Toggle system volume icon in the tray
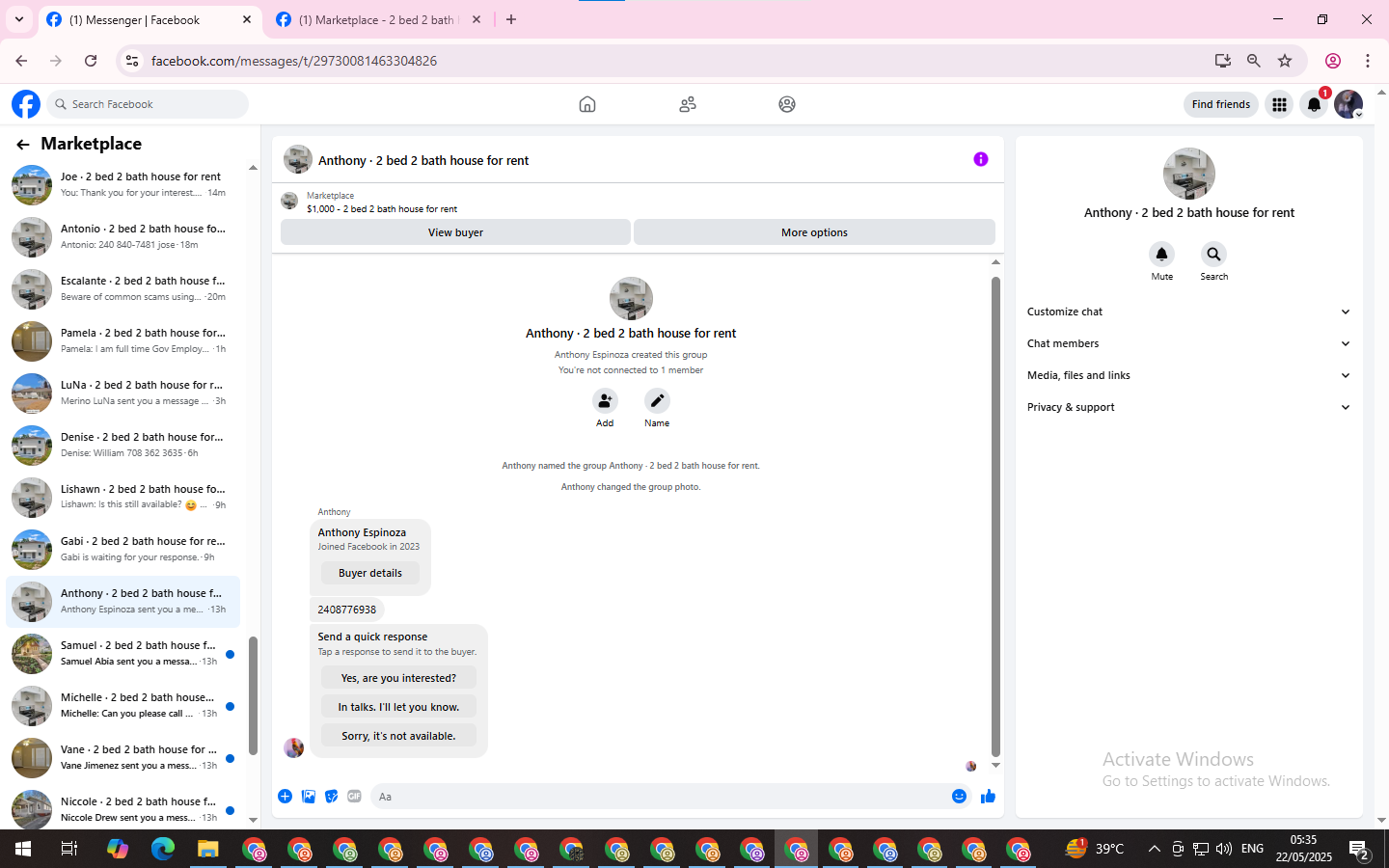The width and height of the screenshot is (1389, 868). pos(1224,849)
